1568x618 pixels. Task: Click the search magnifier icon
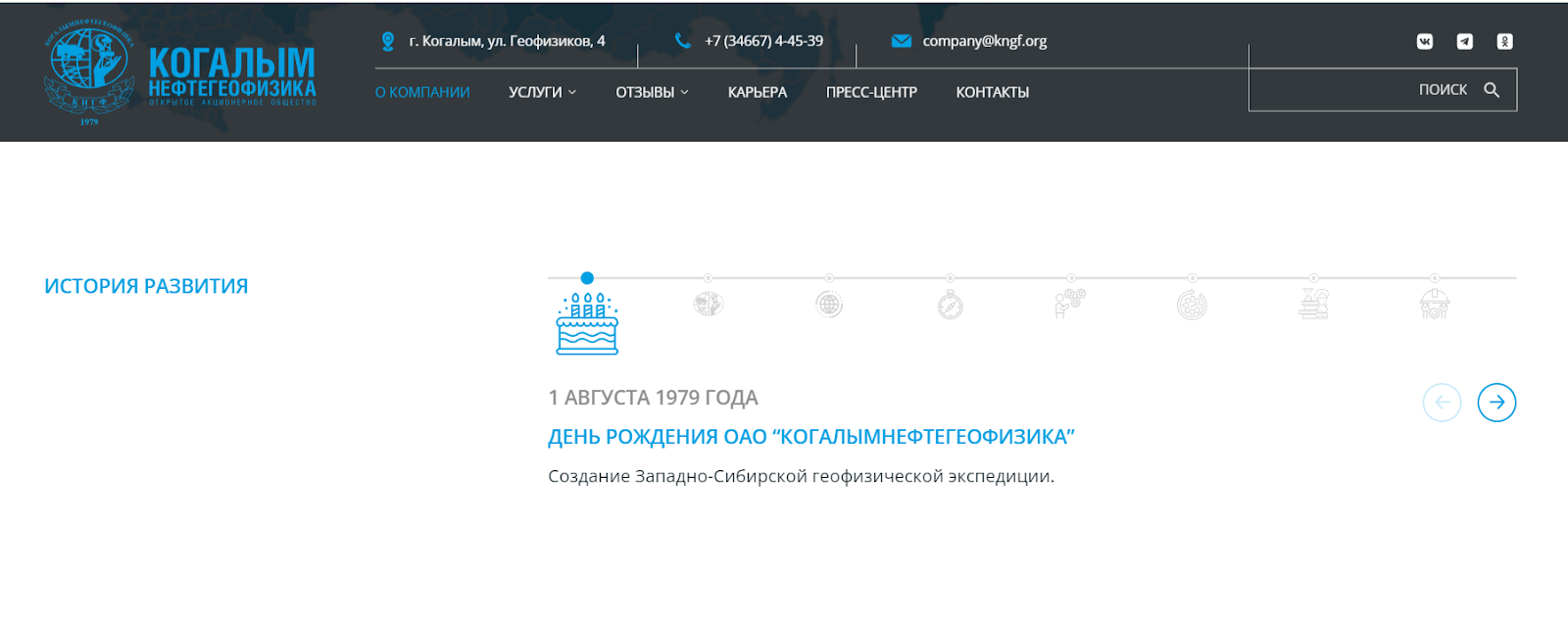[x=1492, y=90]
